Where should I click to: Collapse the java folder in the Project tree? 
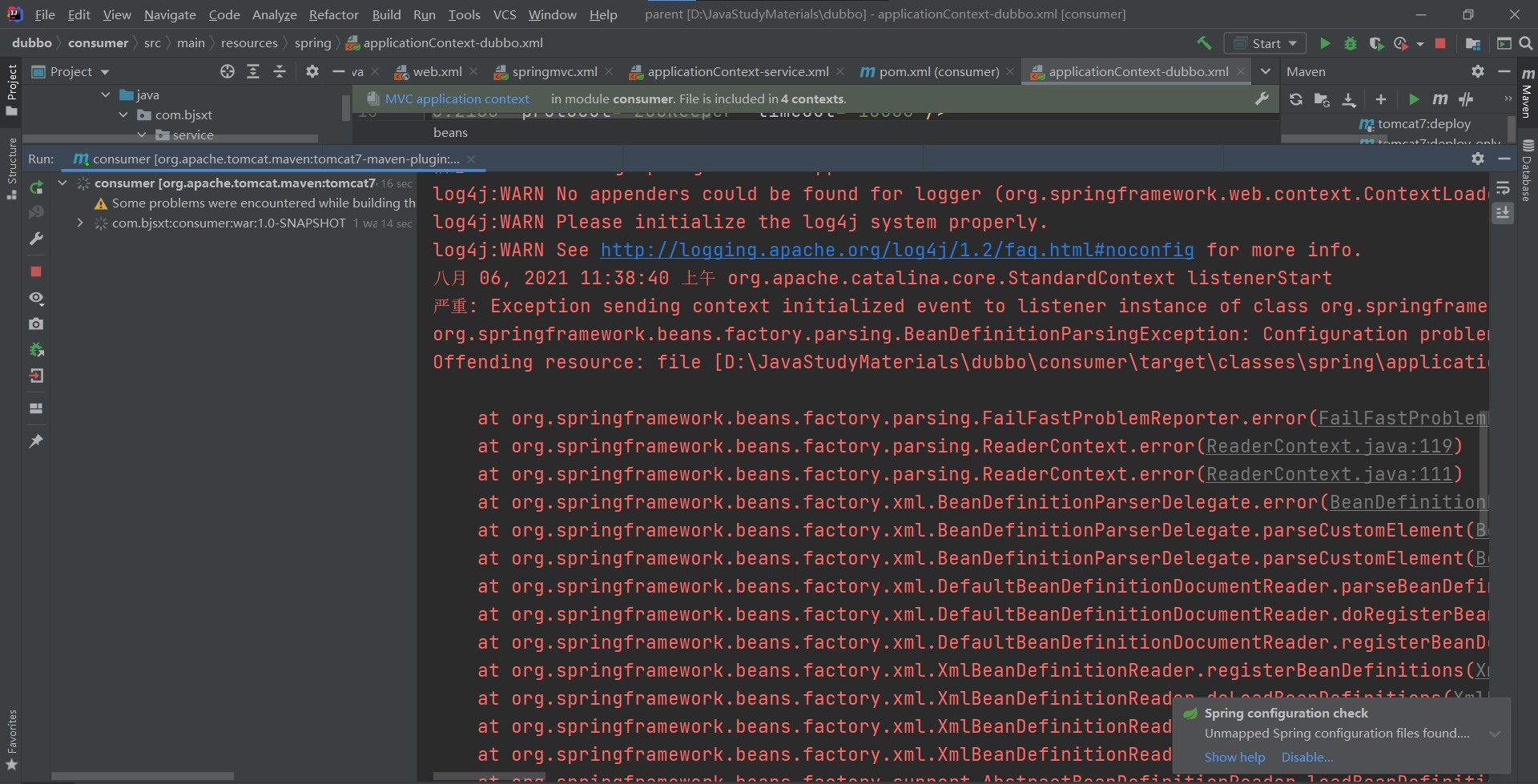click(x=106, y=94)
